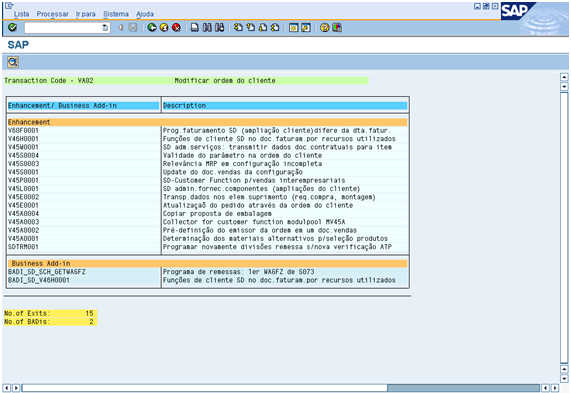Select enhancement V45A0002

[23, 231]
